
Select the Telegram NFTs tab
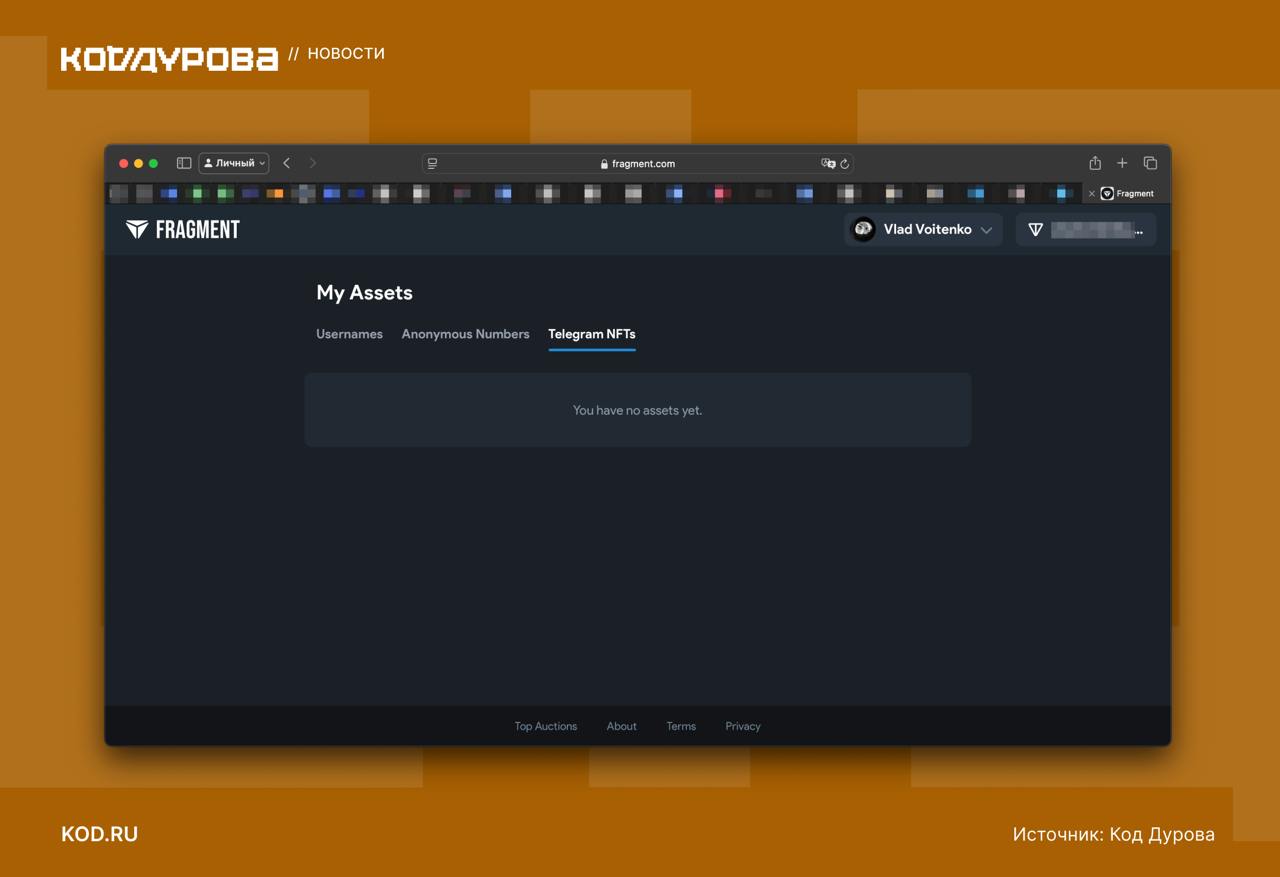tap(592, 334)
